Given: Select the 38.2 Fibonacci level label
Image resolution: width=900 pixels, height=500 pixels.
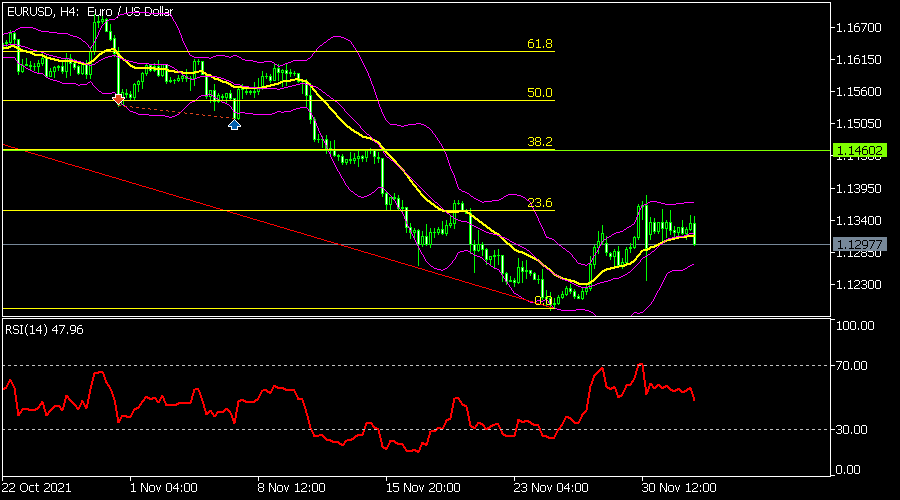Looking at the screenshot, I should coord(540,141).
